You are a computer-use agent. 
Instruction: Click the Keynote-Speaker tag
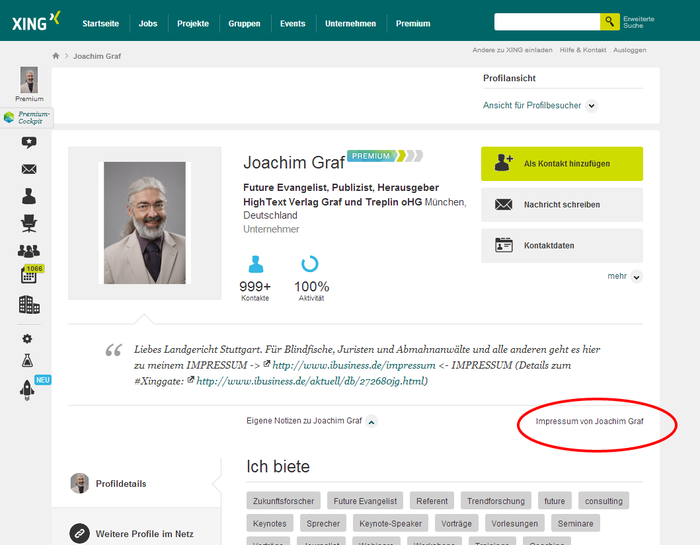click(390, 523)
